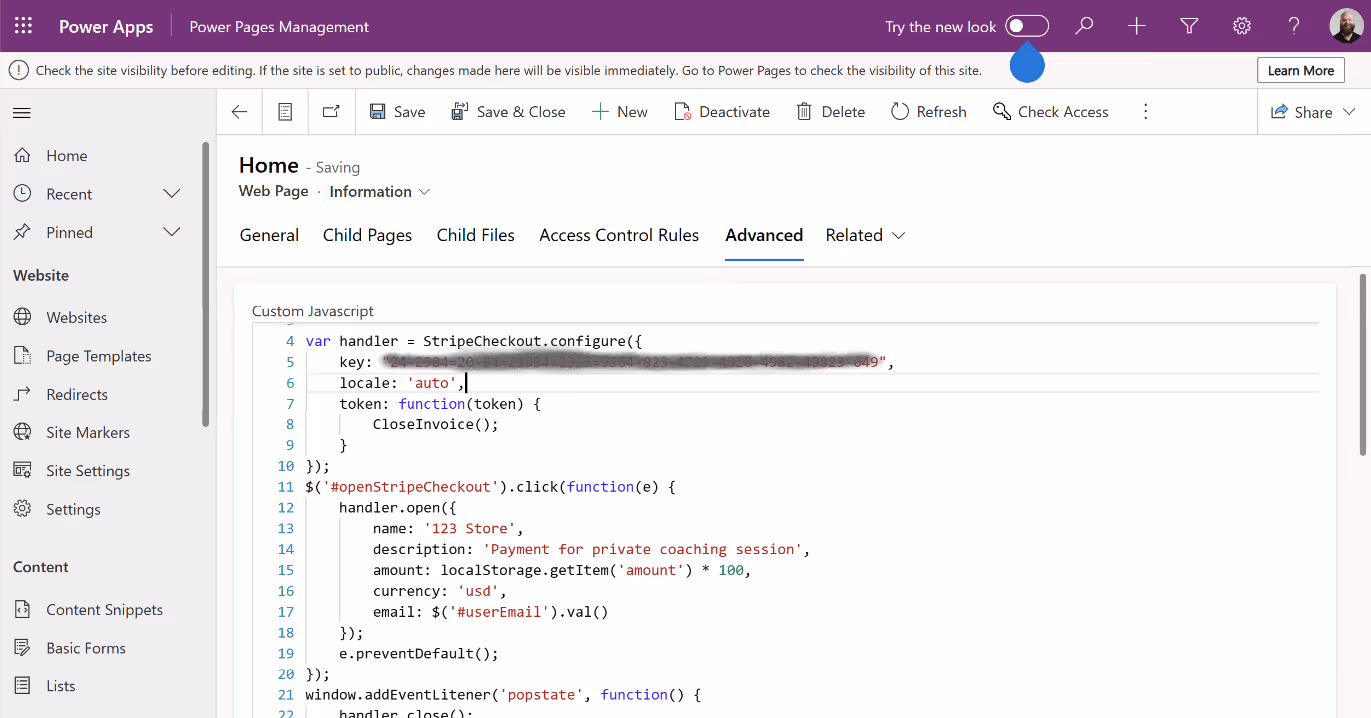Select the Advanced tab
1371x718 pixels.
(764, 235)
